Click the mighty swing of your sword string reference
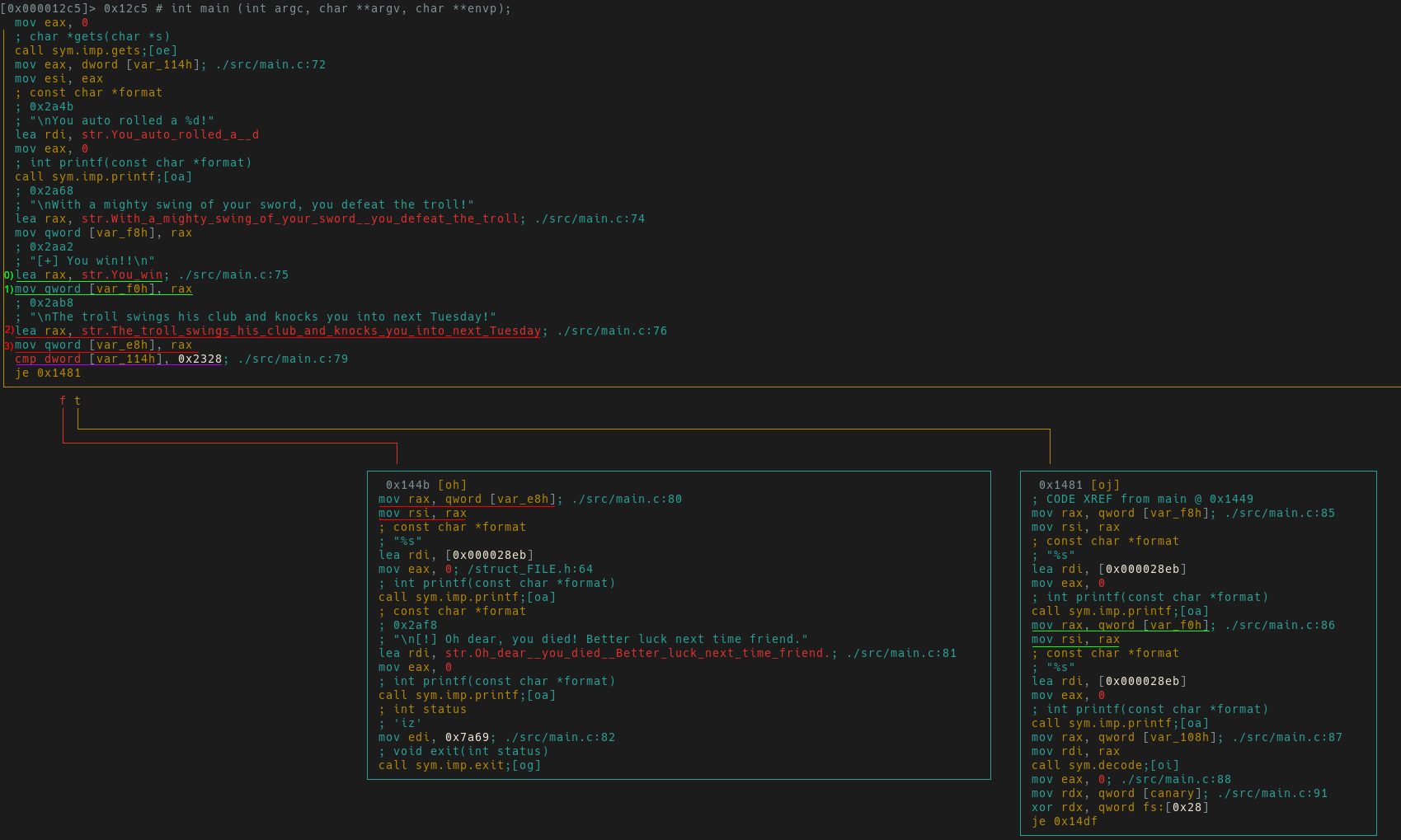The width and height of the screenshot is (1401, 840). (x=300, y=218)
